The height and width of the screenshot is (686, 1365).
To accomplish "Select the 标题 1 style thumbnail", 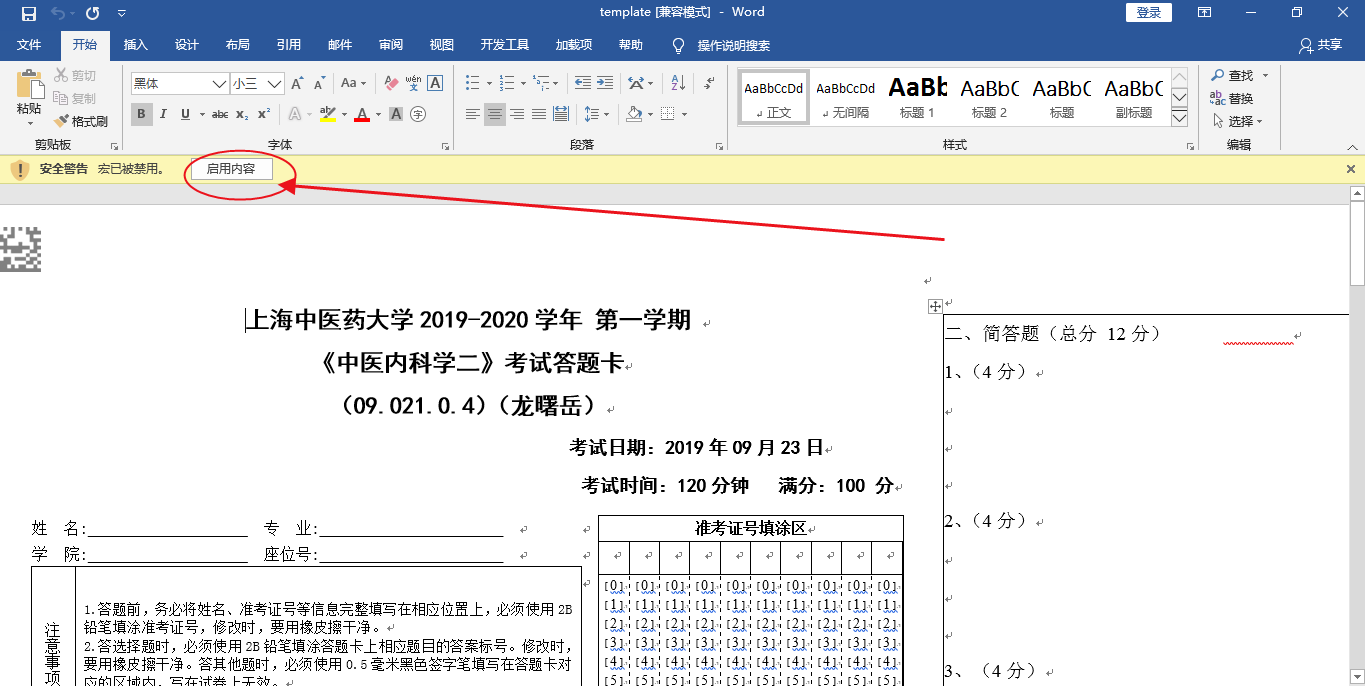I will (917, 98).
